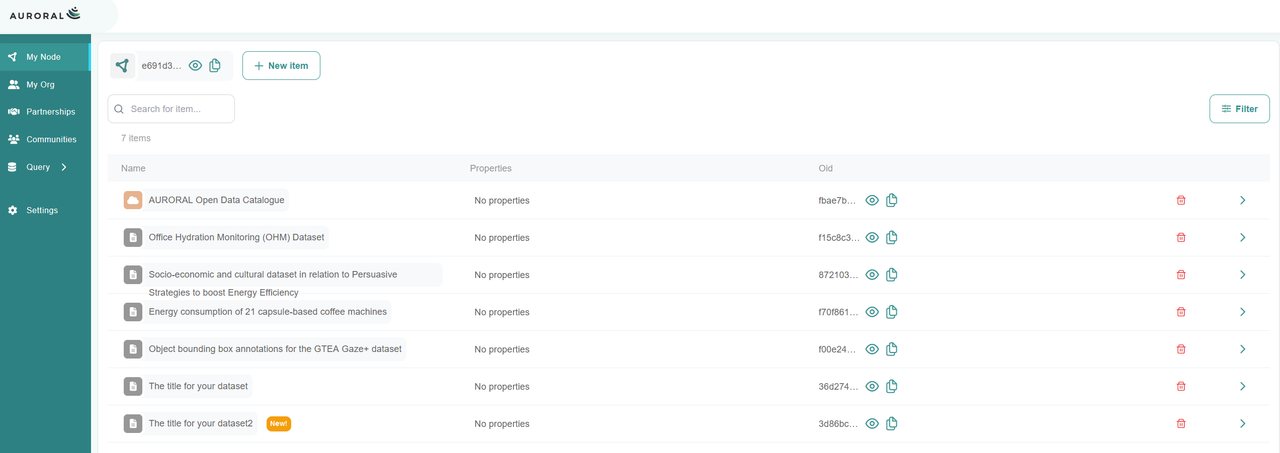Reveal Oid f70f861 with eye icon

tap(872, 312)
